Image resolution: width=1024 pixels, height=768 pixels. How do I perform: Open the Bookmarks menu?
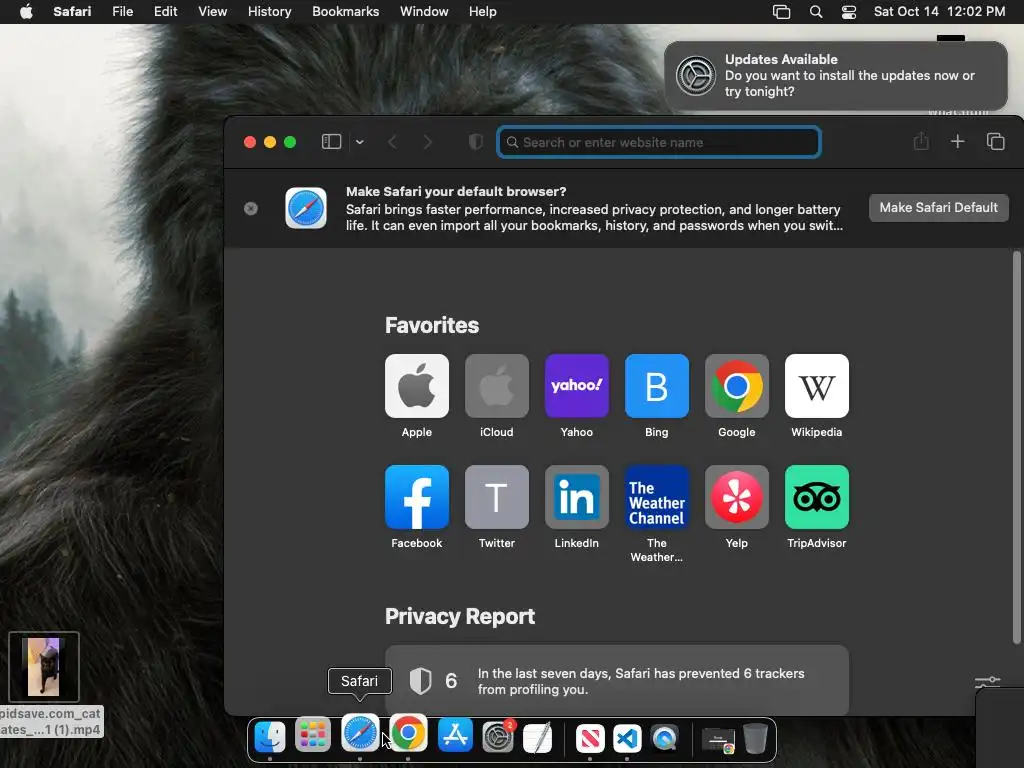pyautogui.click(x=345, y=12)
